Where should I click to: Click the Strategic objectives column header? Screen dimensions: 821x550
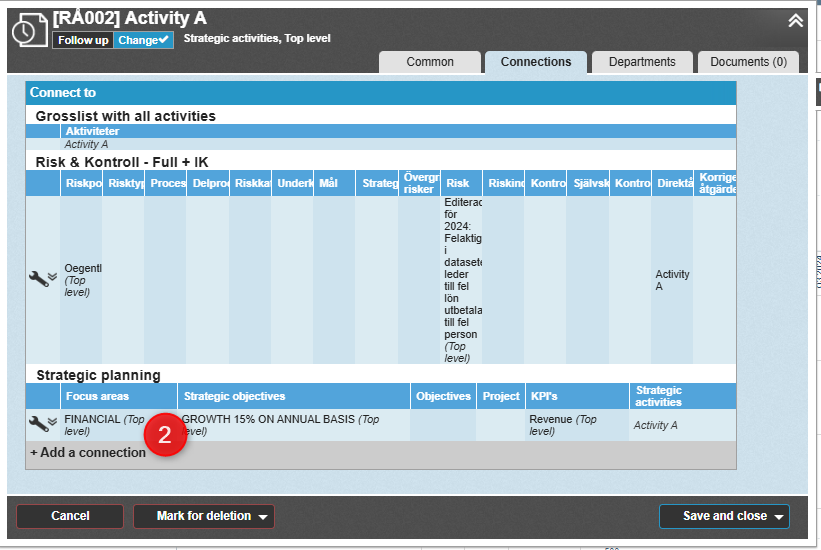point(234,397)
